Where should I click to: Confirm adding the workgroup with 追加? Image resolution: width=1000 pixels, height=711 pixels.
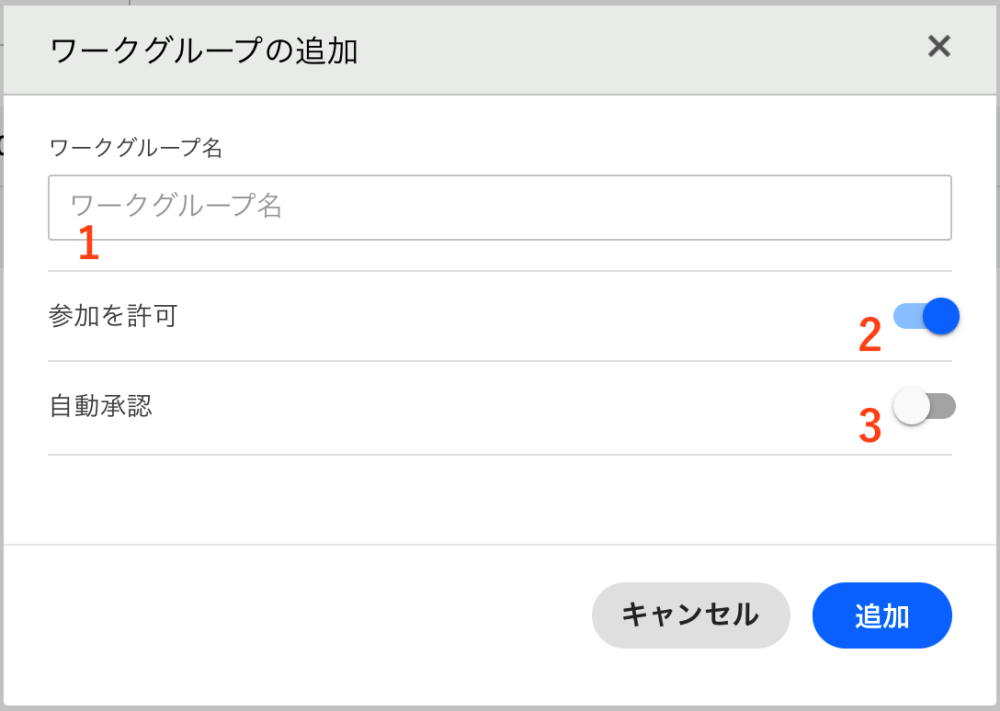(x=881, y=615)
